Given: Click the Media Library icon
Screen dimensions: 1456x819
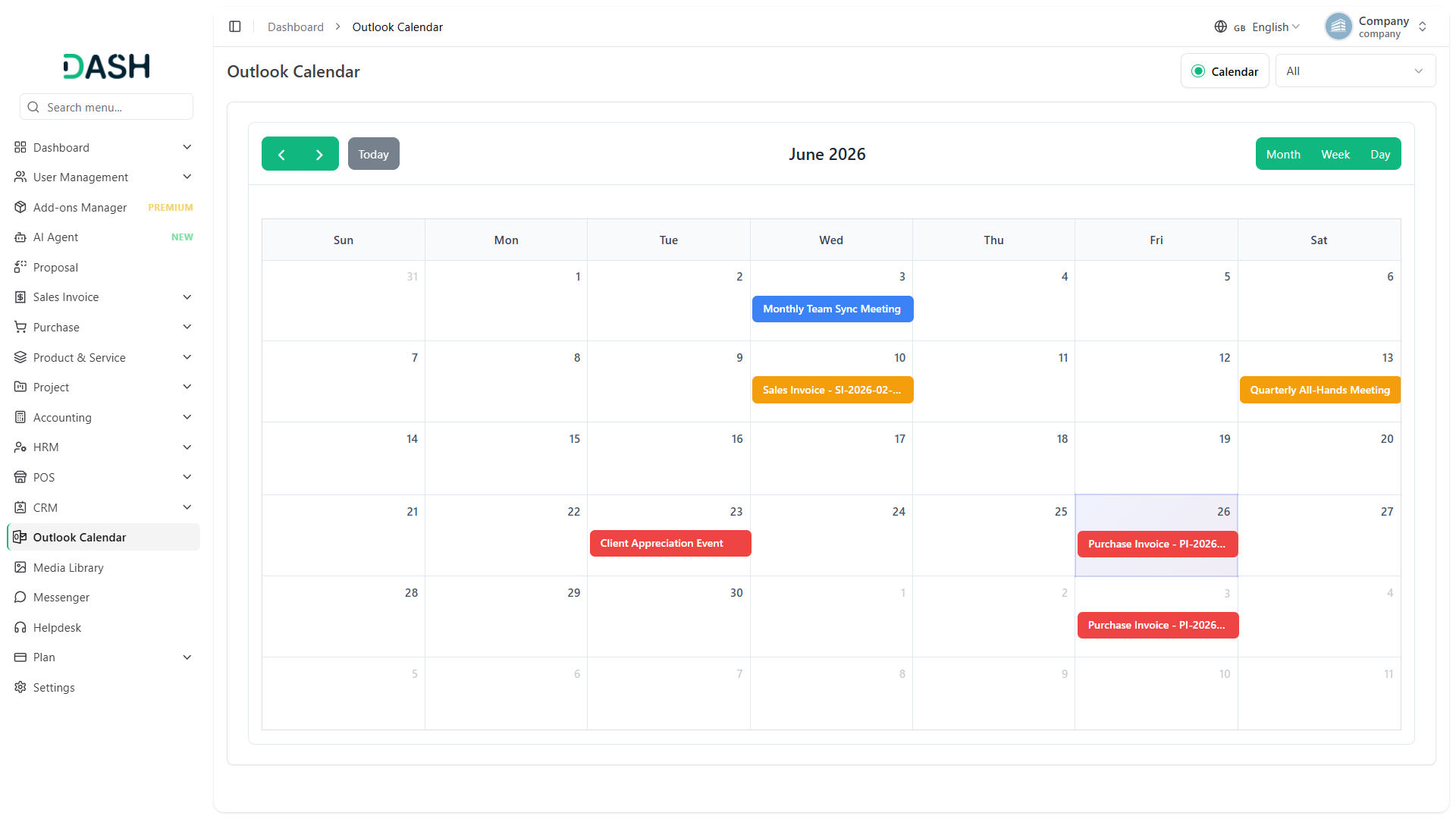Looking at the screenshot, I should tap(20, 567).
